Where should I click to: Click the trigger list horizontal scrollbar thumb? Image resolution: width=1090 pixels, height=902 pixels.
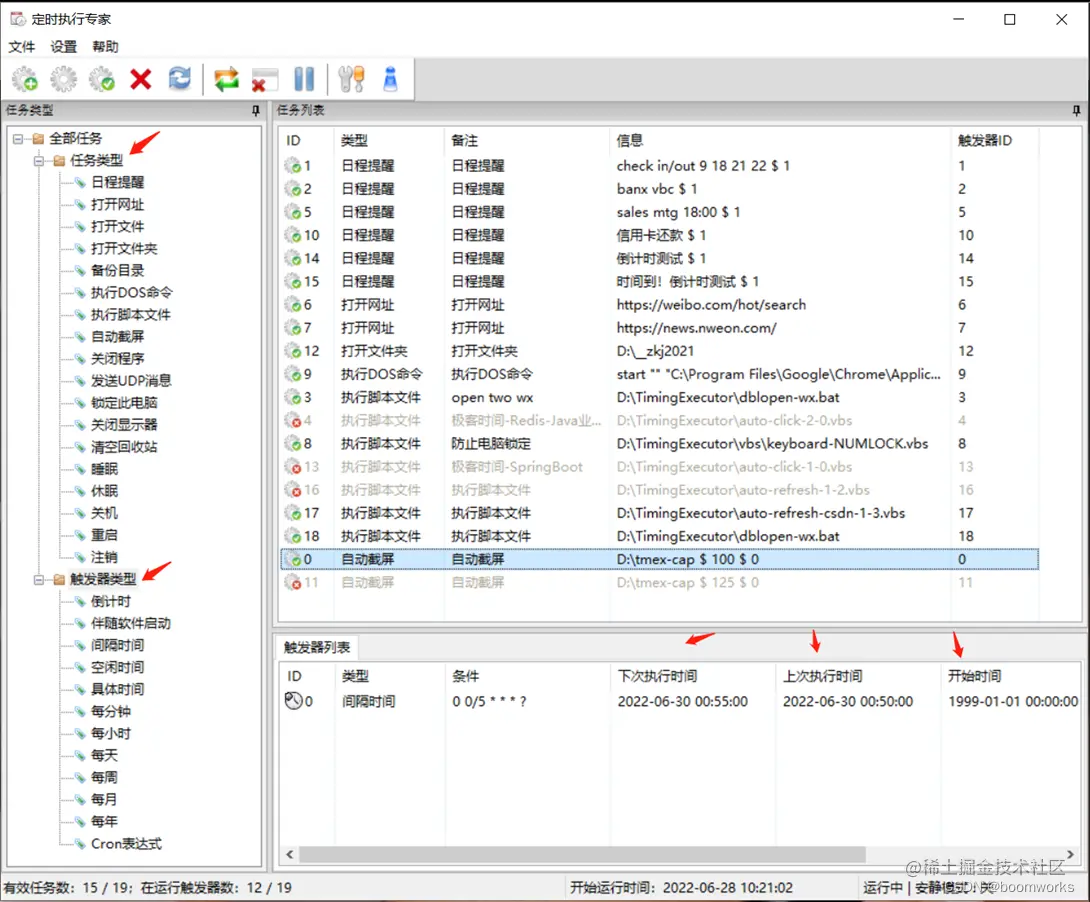tap(583, 855)
